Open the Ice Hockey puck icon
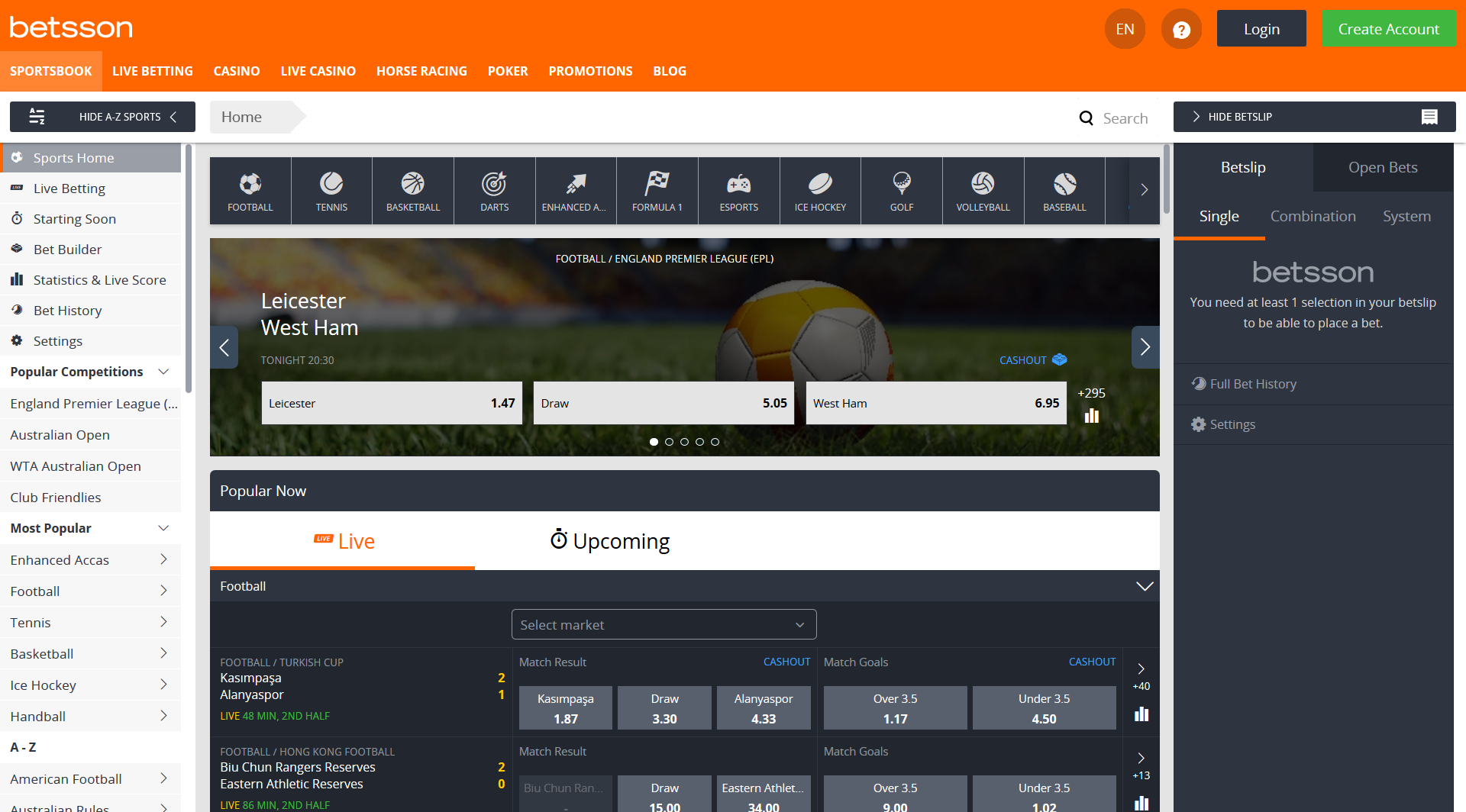 (820, 183)
